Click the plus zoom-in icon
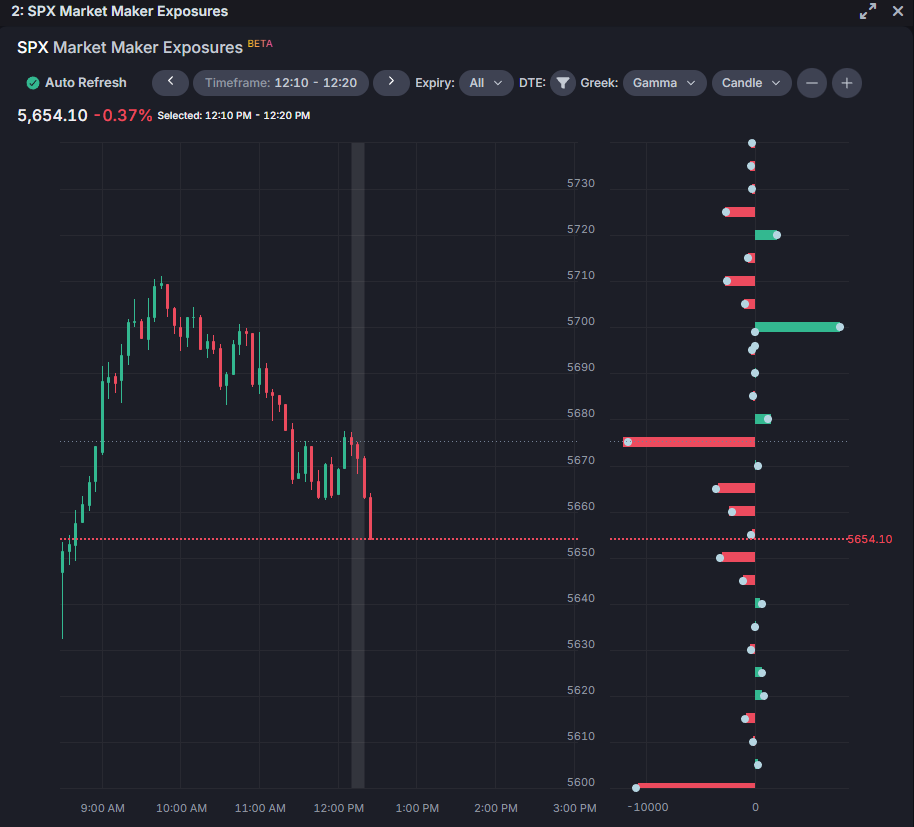 point(846,83)
